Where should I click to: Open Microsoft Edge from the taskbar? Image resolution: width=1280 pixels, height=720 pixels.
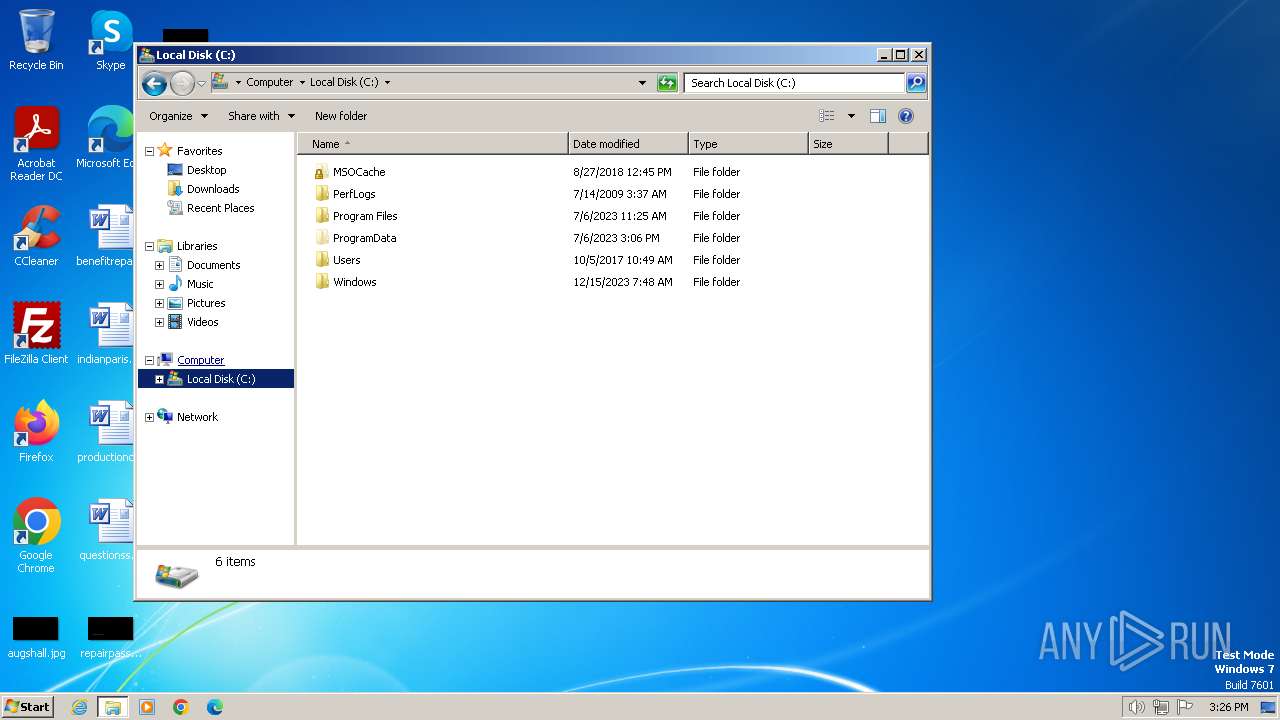215,707
